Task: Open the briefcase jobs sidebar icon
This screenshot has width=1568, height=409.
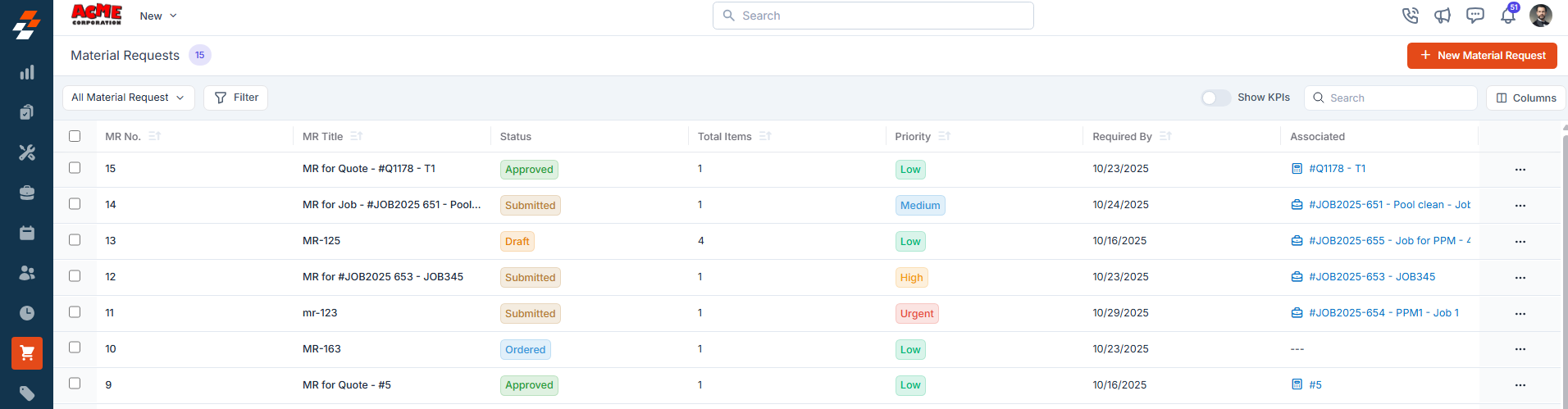Action: pyautogui.click(x=27, y=193)
